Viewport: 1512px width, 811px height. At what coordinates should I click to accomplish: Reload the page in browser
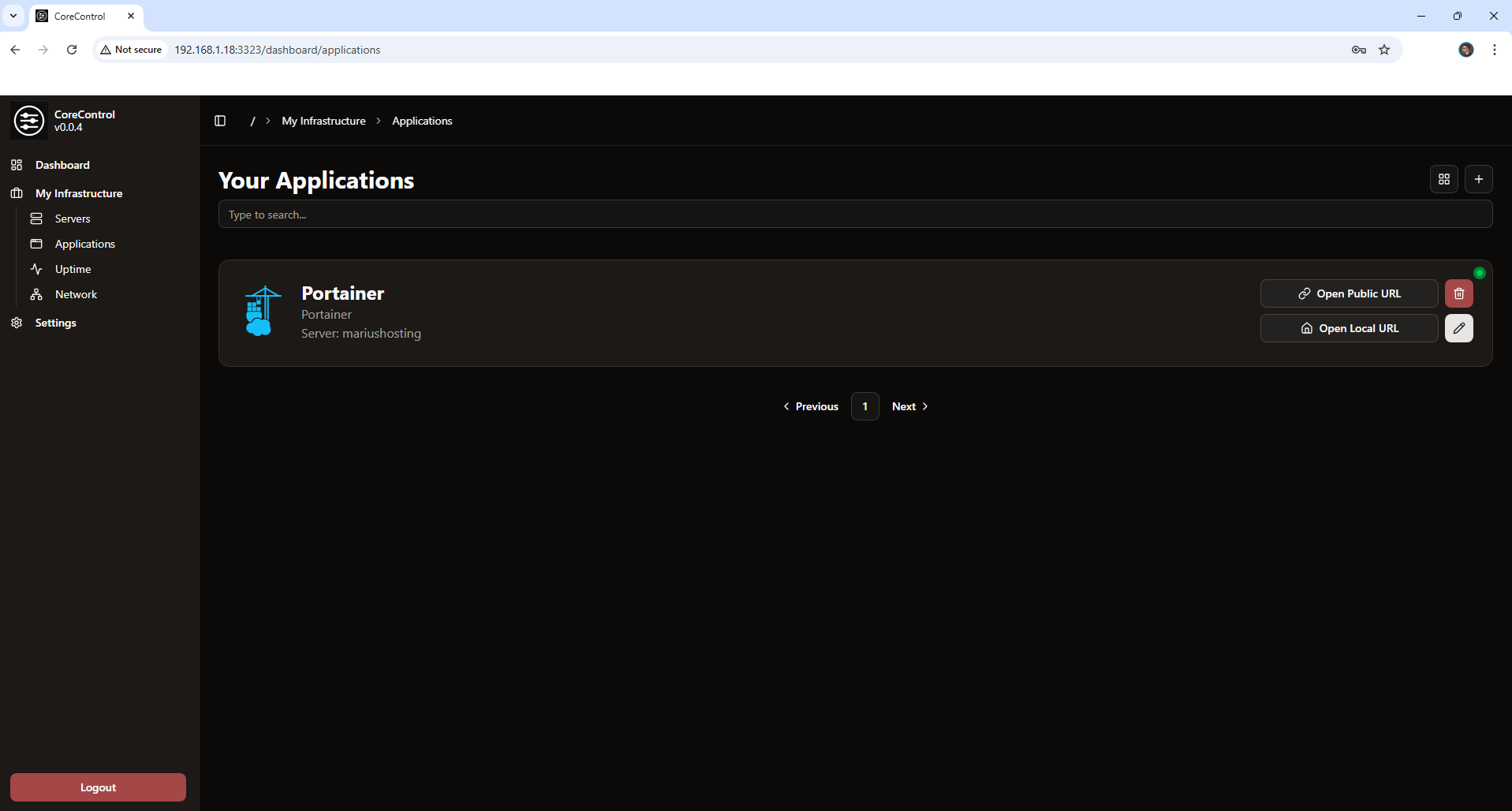coord(72,50)
